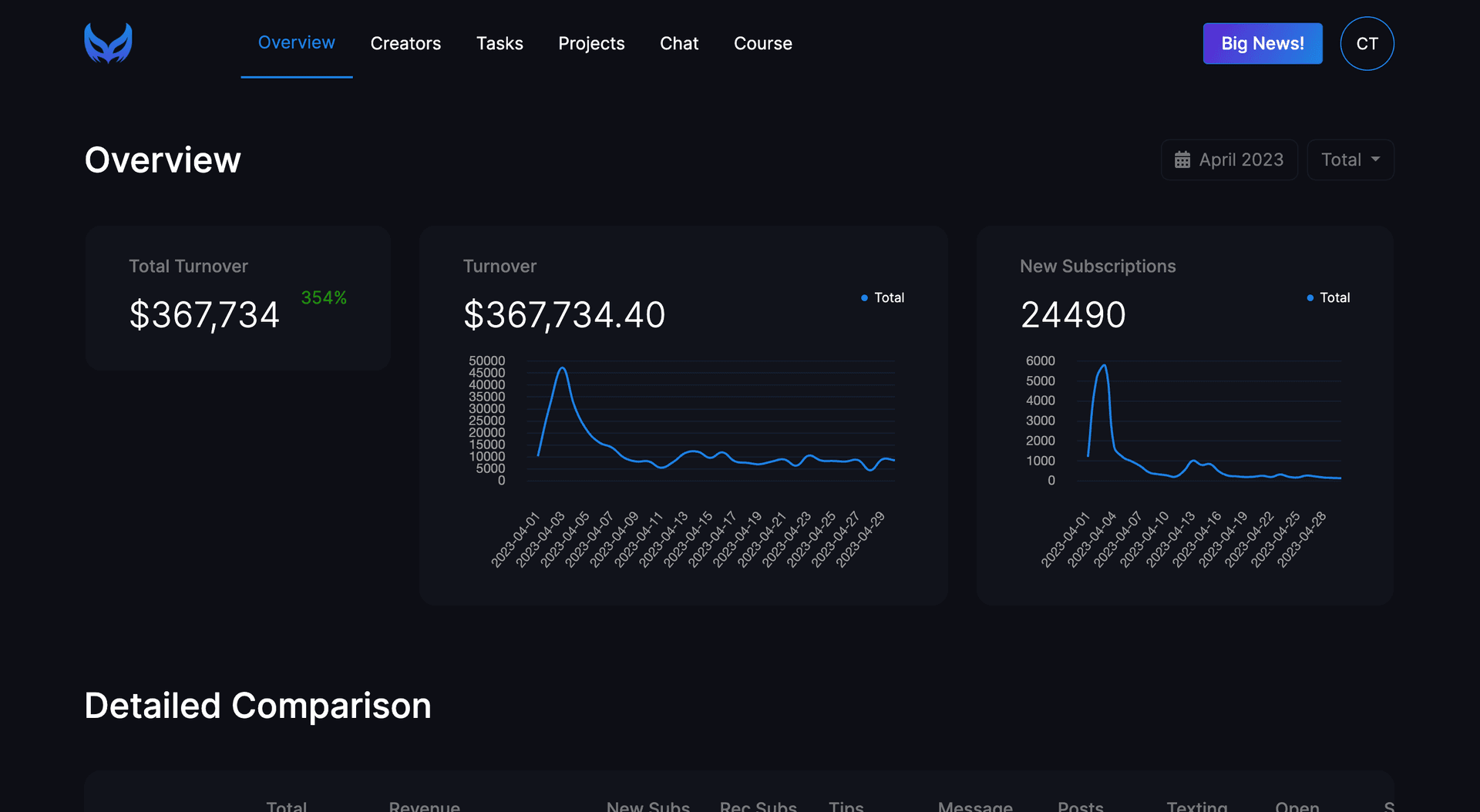Image resolution: width=1480 pixels, height=812 pixels.
Task: Select the Overview tab
Action: pyautogui.click(x=296, y=43)
